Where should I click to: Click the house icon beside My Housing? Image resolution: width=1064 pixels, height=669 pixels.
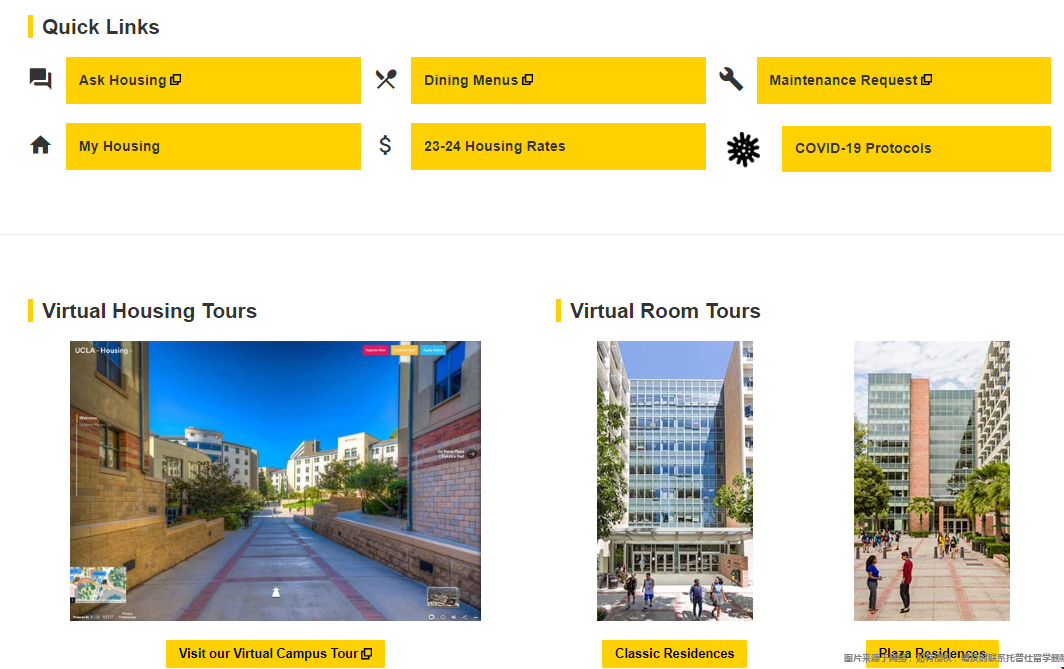pos(41,145)
